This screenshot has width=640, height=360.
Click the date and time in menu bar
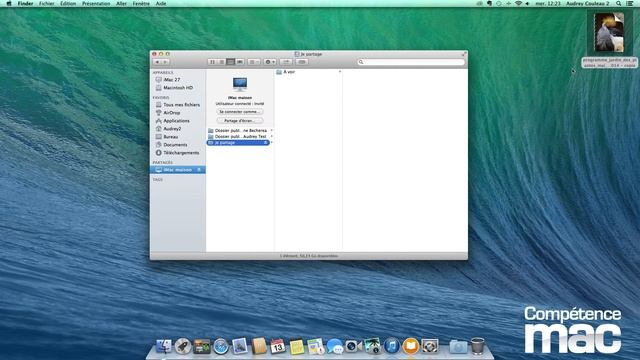coord(548,3)
